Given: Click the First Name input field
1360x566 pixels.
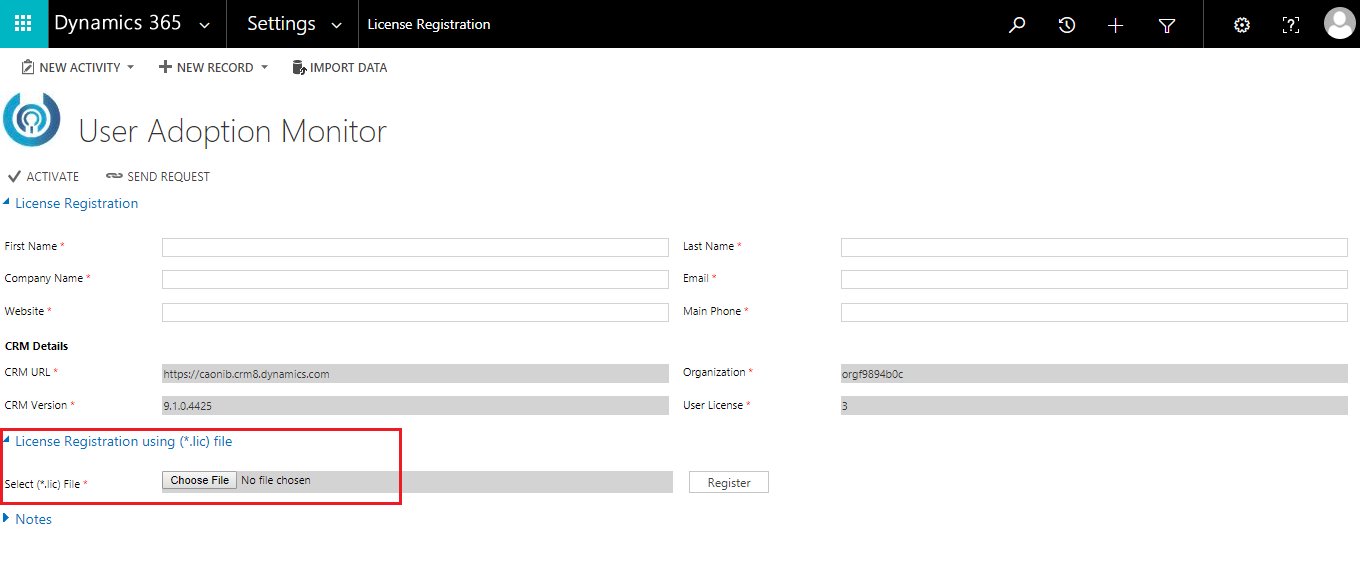Looking at the screenshot, I should (x=415, y=247).
